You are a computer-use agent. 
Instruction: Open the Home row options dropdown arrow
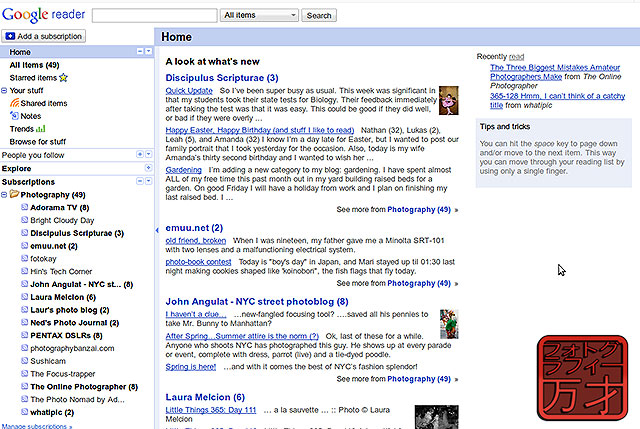point(149,51)
